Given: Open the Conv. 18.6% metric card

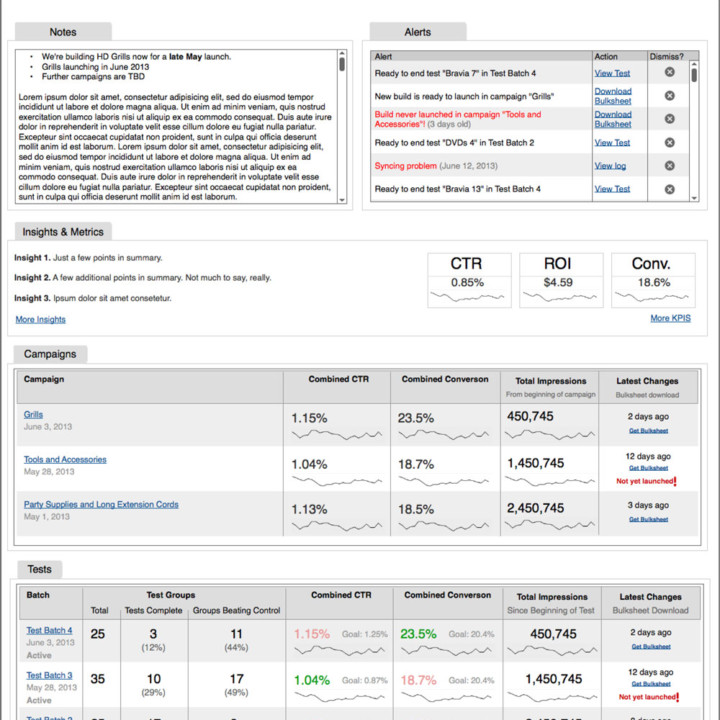Looking at the screenshot, I should point(650,278).
